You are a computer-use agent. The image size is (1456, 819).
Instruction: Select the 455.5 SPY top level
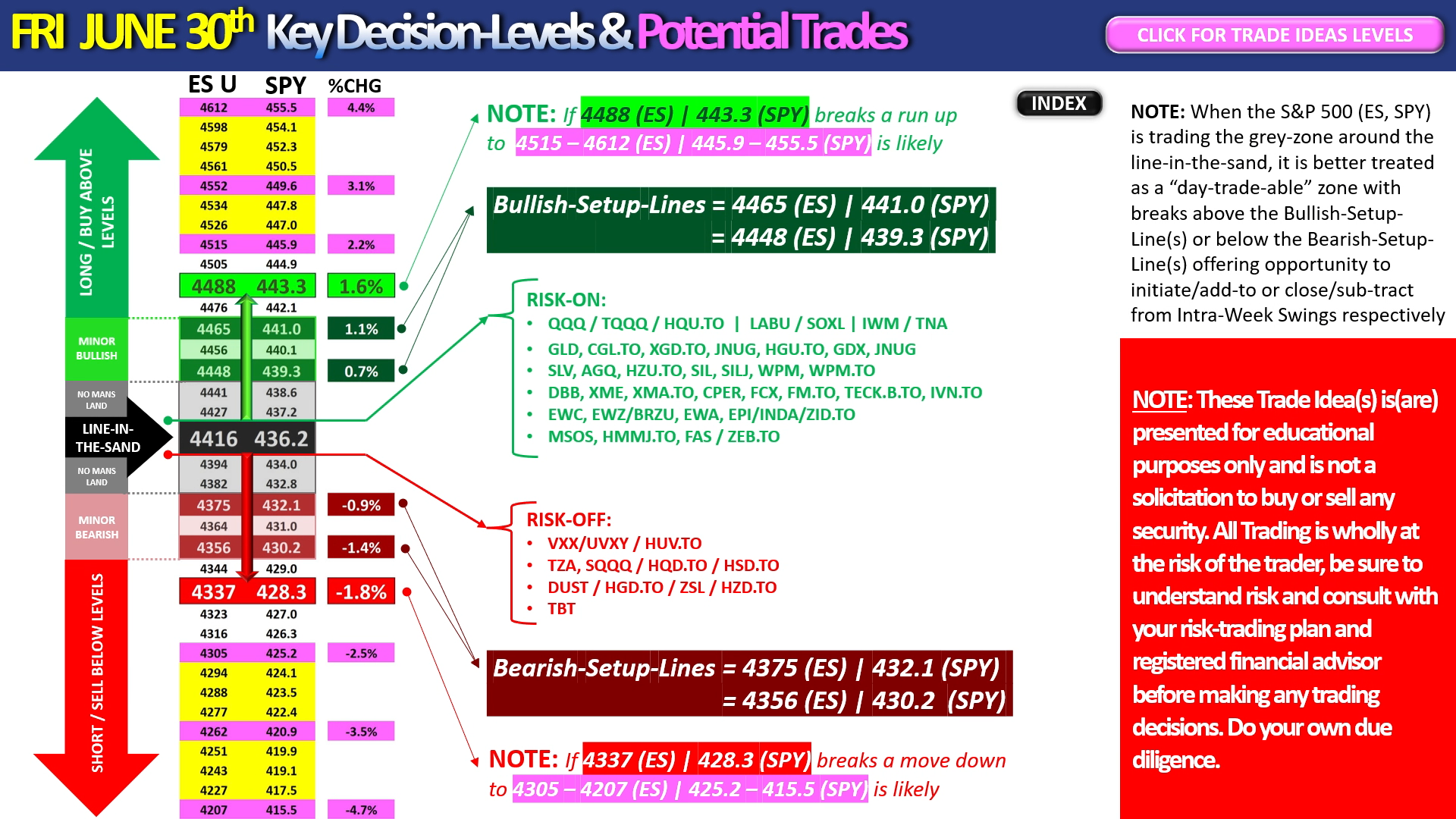tap(281, 108)
